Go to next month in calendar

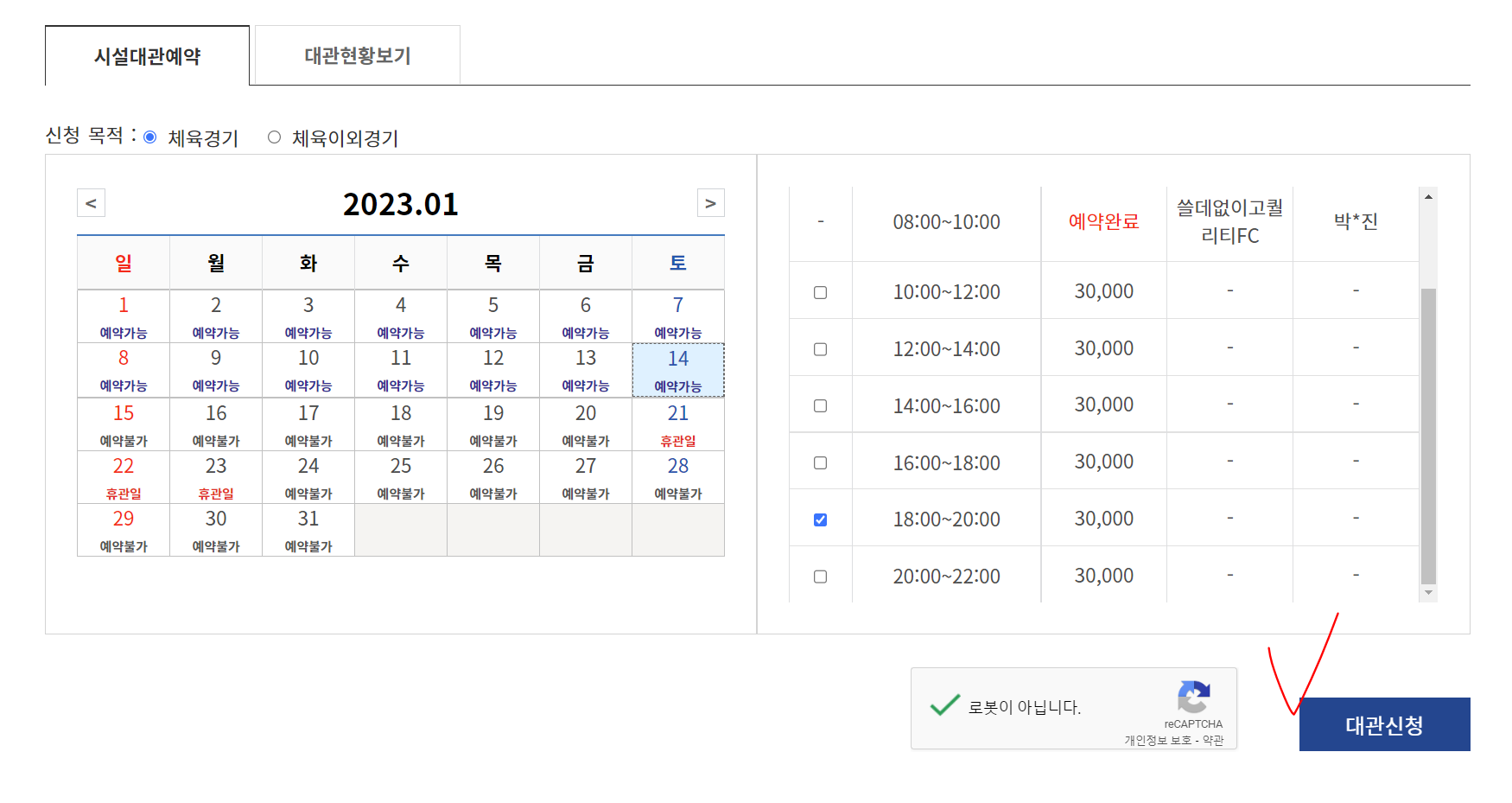click(710, 203)
